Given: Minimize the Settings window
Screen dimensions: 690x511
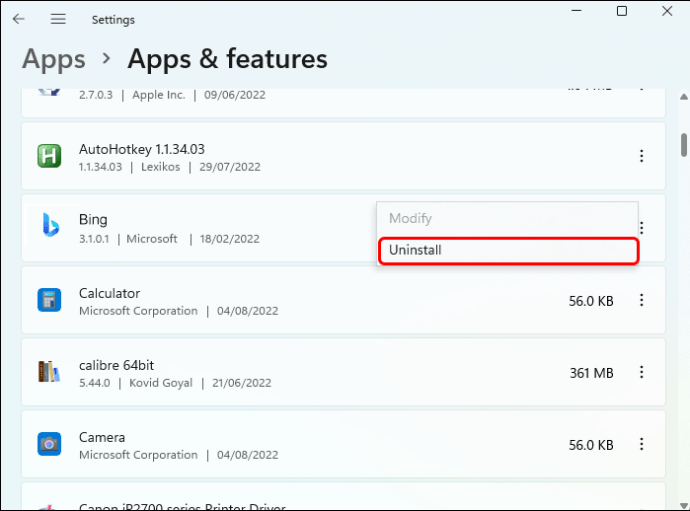Looking at the screenshot, I should click(x=575, y=11).
